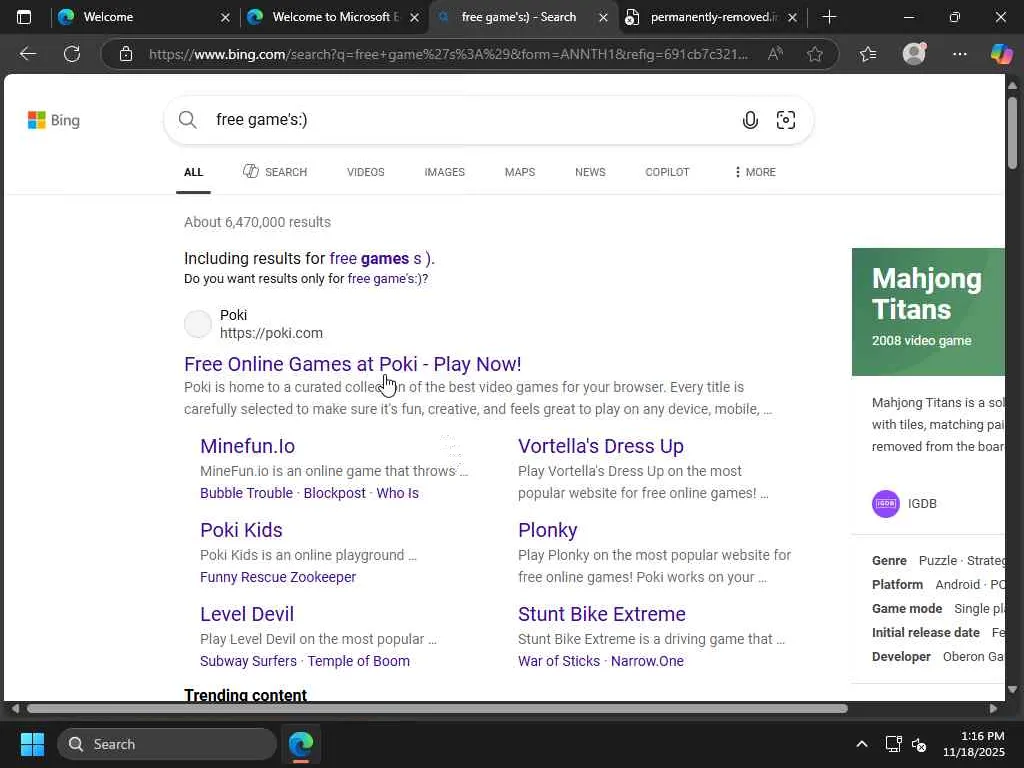Image resolution: width=1024 pixels, height=768 pixels.
Task: Open the Stunt Bike Extreme link
Action: 601,614
